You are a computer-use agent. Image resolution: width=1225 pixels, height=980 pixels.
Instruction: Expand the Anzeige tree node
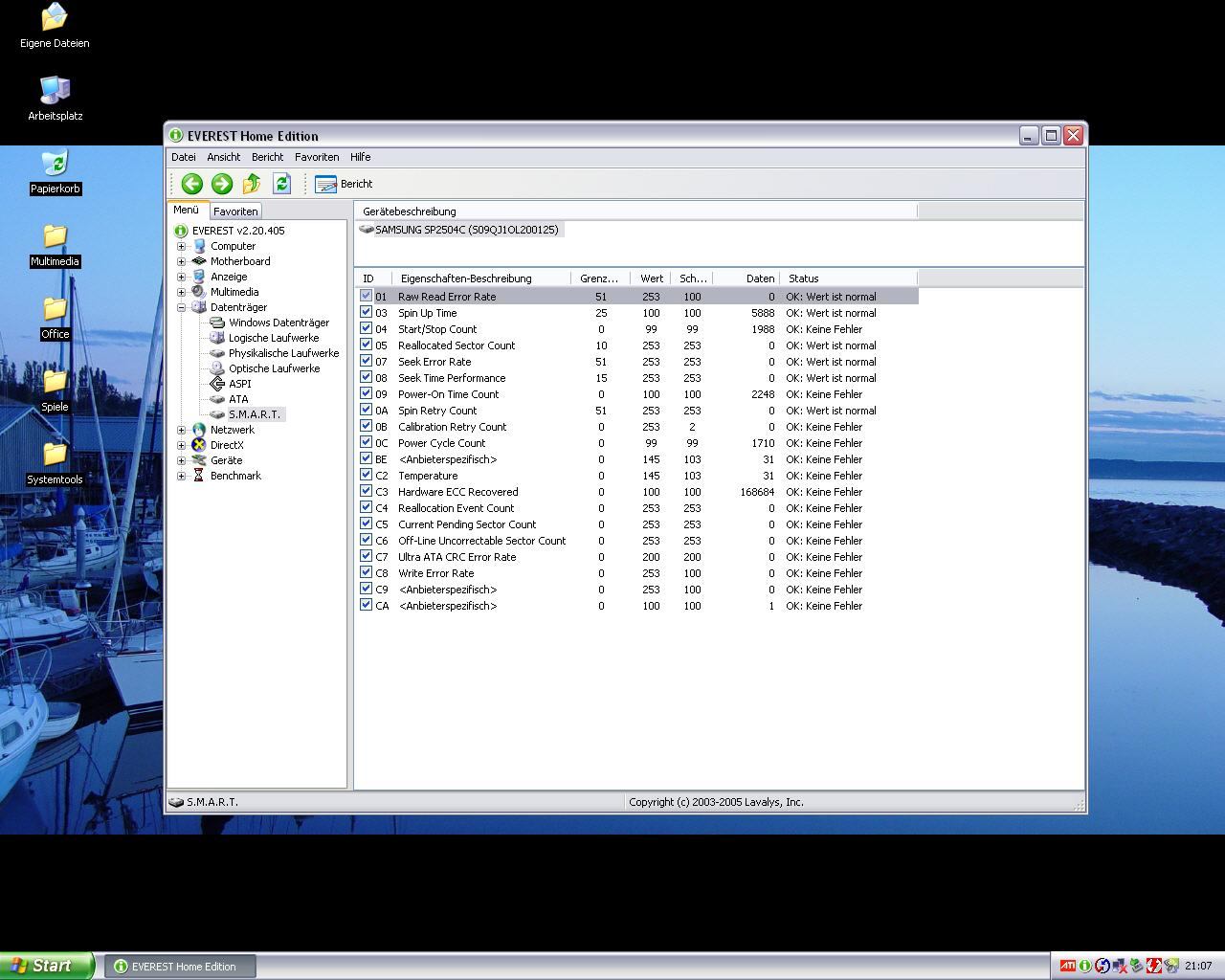coord(181,277)
